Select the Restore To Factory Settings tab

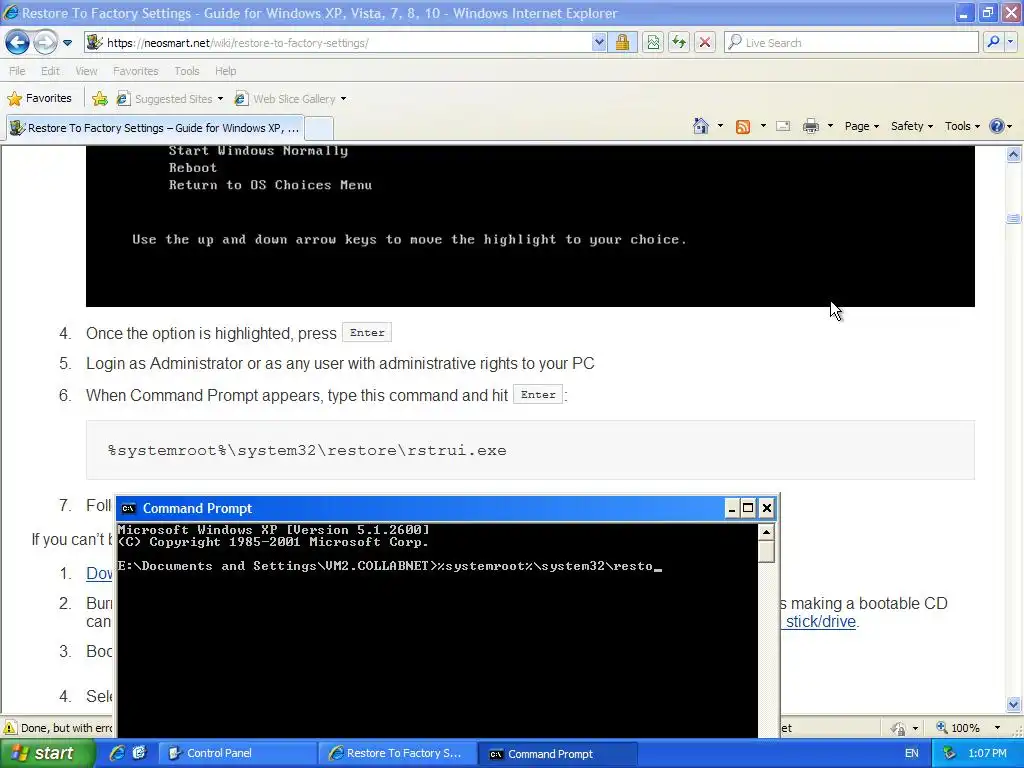155,128
